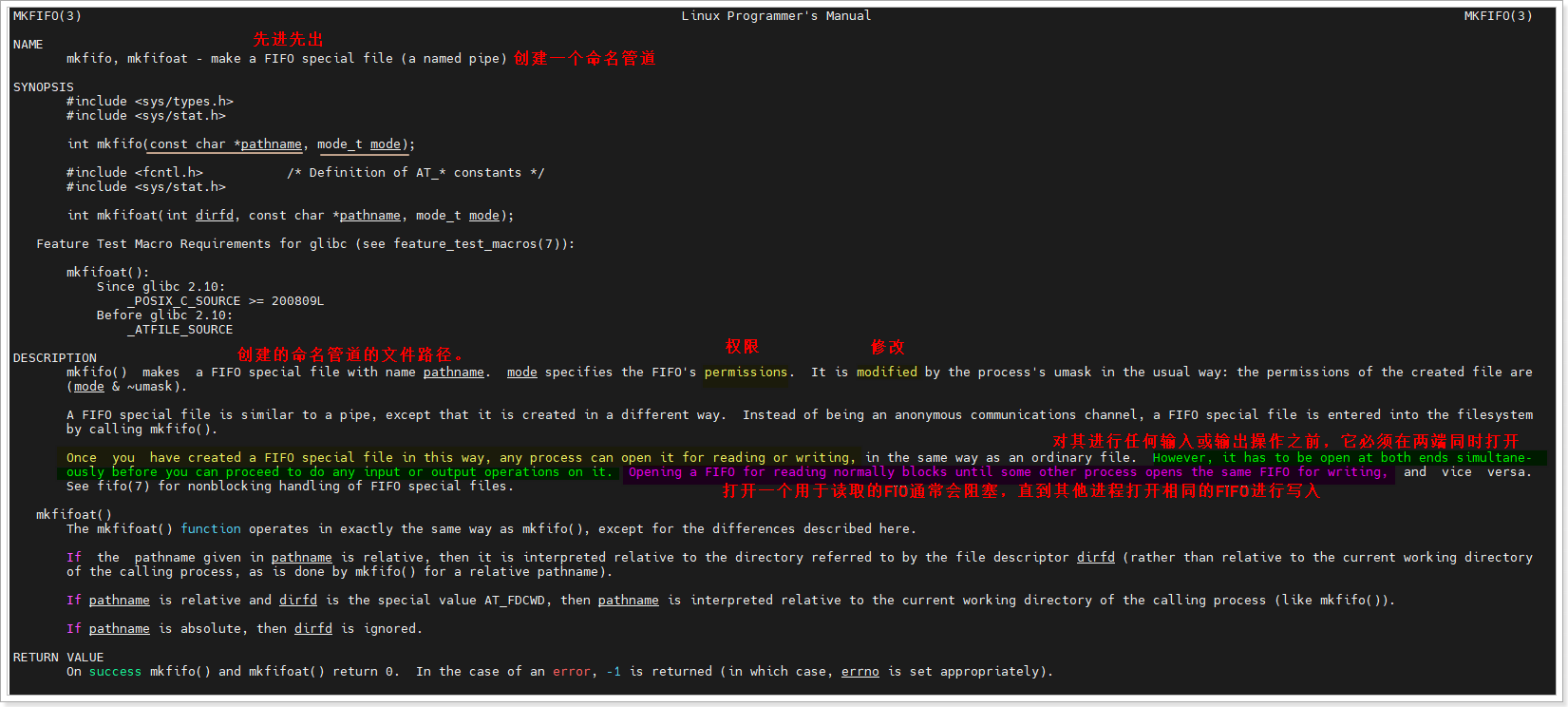Click the red annotation 权限
Viewport: 1568px width, 707px height.
point(742,347)
